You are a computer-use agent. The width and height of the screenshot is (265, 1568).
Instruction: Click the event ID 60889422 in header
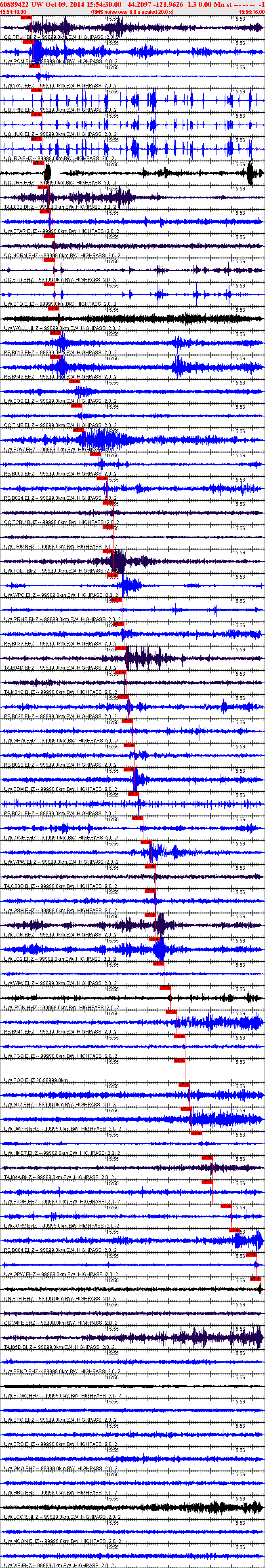click(x=15, y=4)
